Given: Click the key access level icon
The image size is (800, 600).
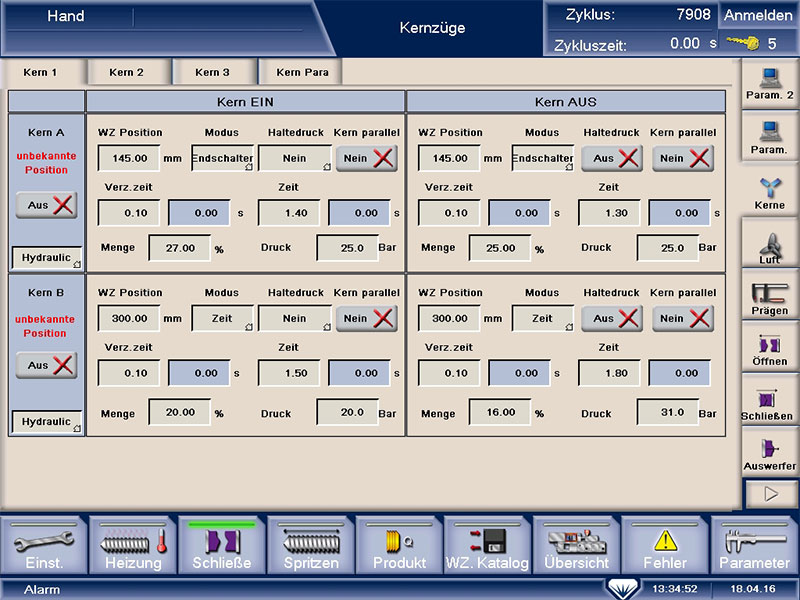Looking at the screenshot, I should (743, 43).
